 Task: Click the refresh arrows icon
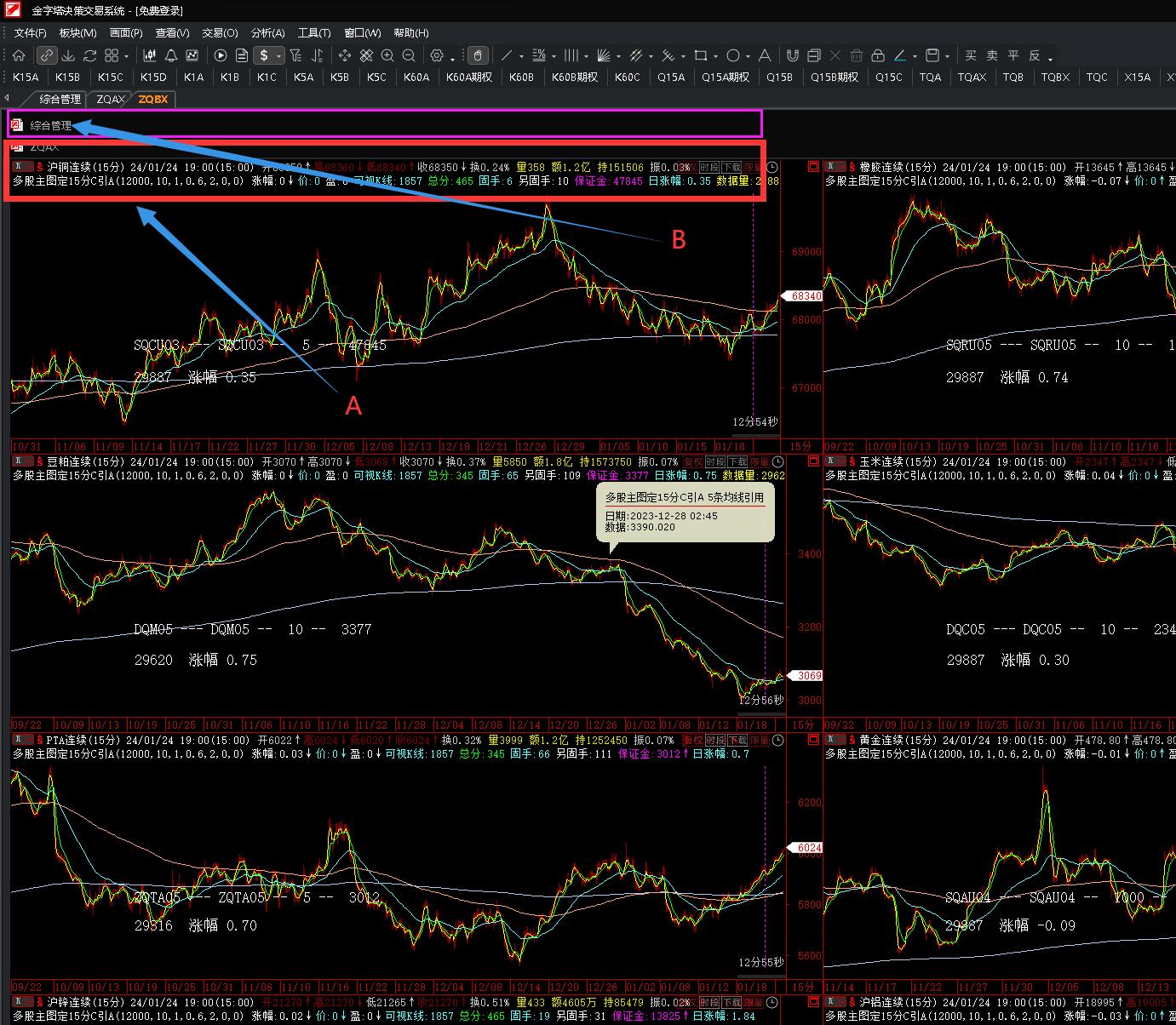(90, 55)
